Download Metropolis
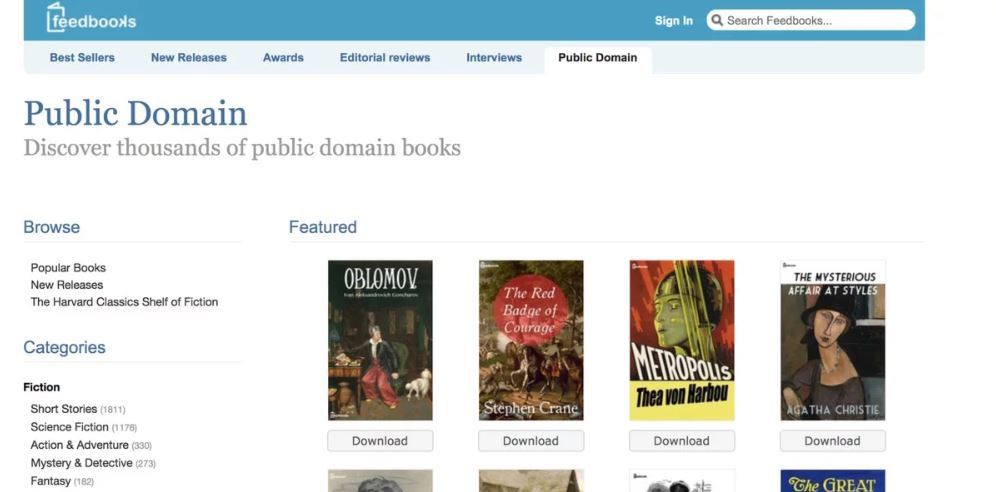Image resolution: width=996 pixels, height=492 pixels. [682, 441]
